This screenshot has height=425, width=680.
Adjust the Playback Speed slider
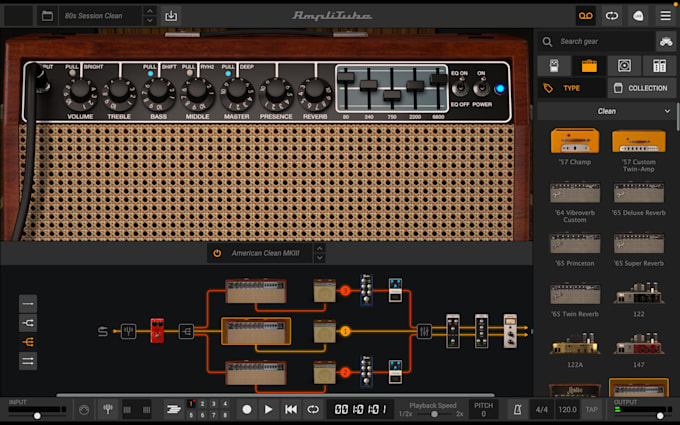434,414
